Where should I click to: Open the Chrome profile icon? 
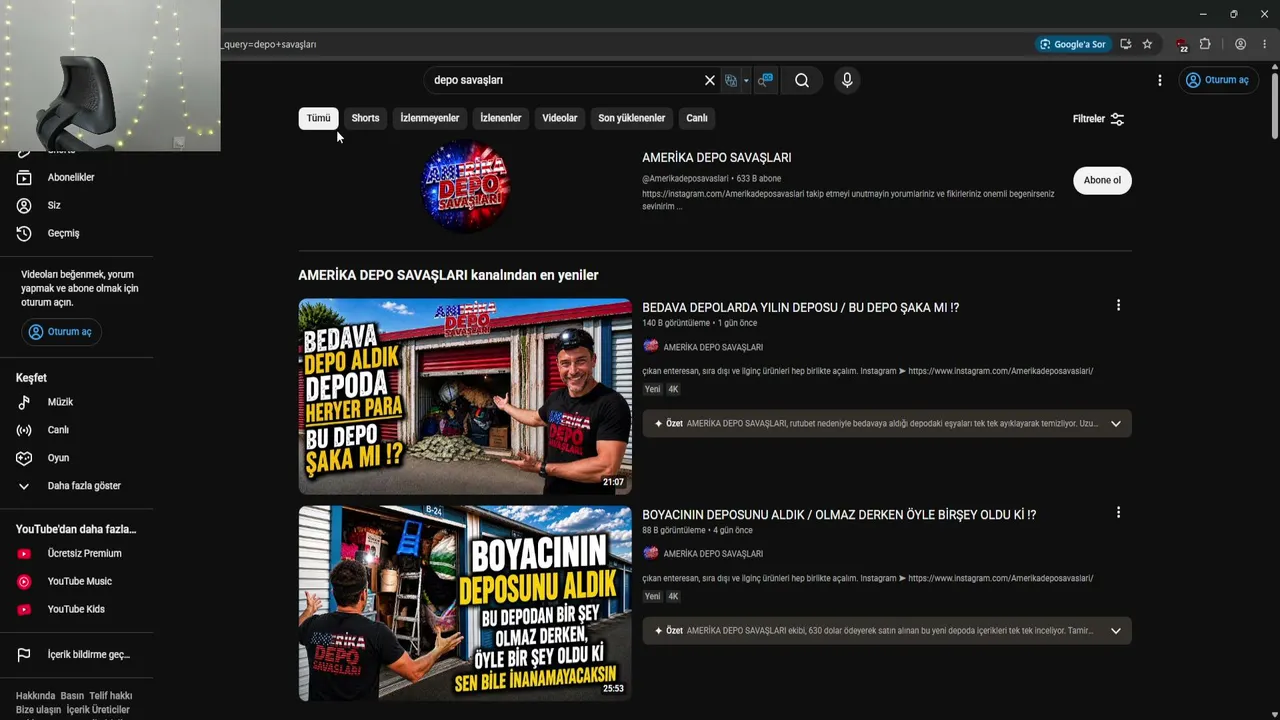click(x=1240, y=44)
